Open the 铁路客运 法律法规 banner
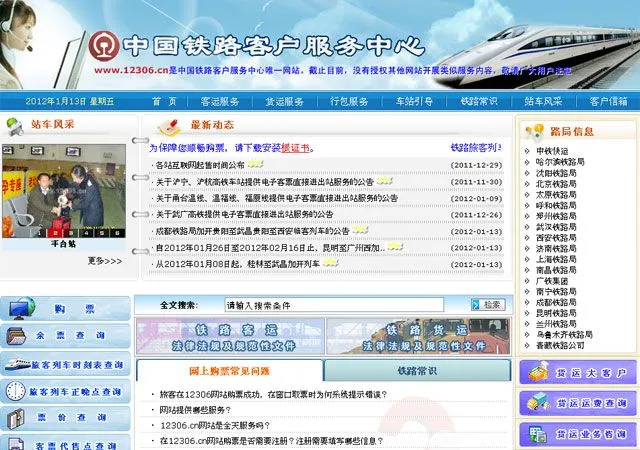Image resolution: width=640 pixels, height=450 pixels. [230, 336]
